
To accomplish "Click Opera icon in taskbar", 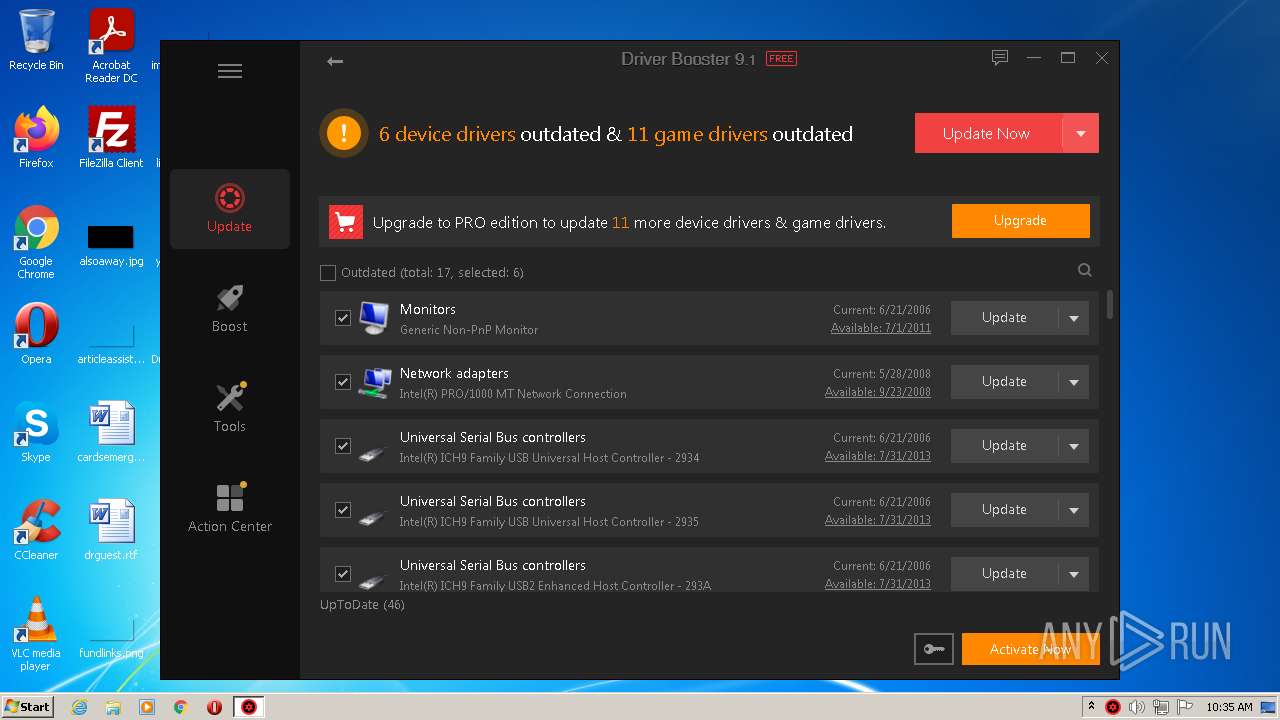I will [214, 707].
